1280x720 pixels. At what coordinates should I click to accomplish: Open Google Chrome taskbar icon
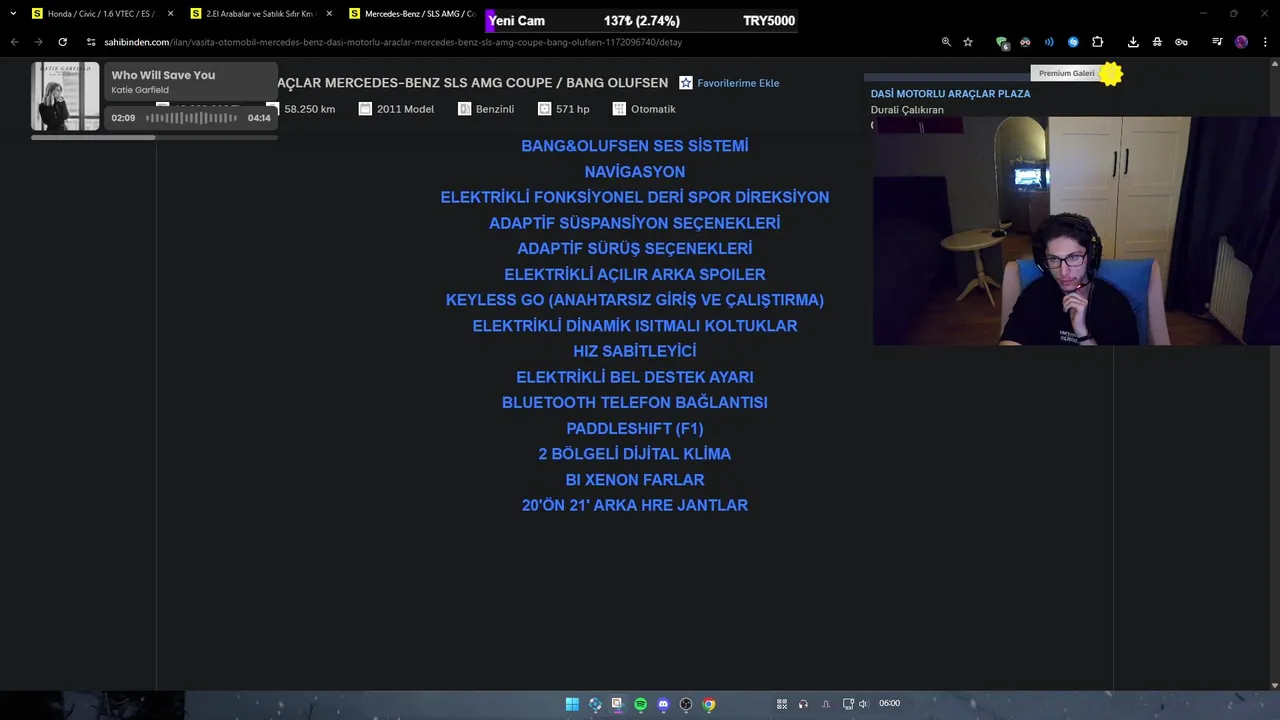[709, 704]
